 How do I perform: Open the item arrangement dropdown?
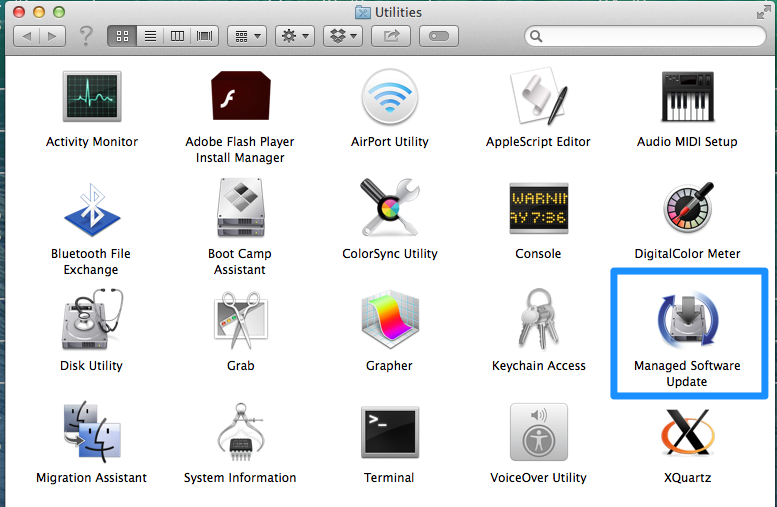coord(247,36)
